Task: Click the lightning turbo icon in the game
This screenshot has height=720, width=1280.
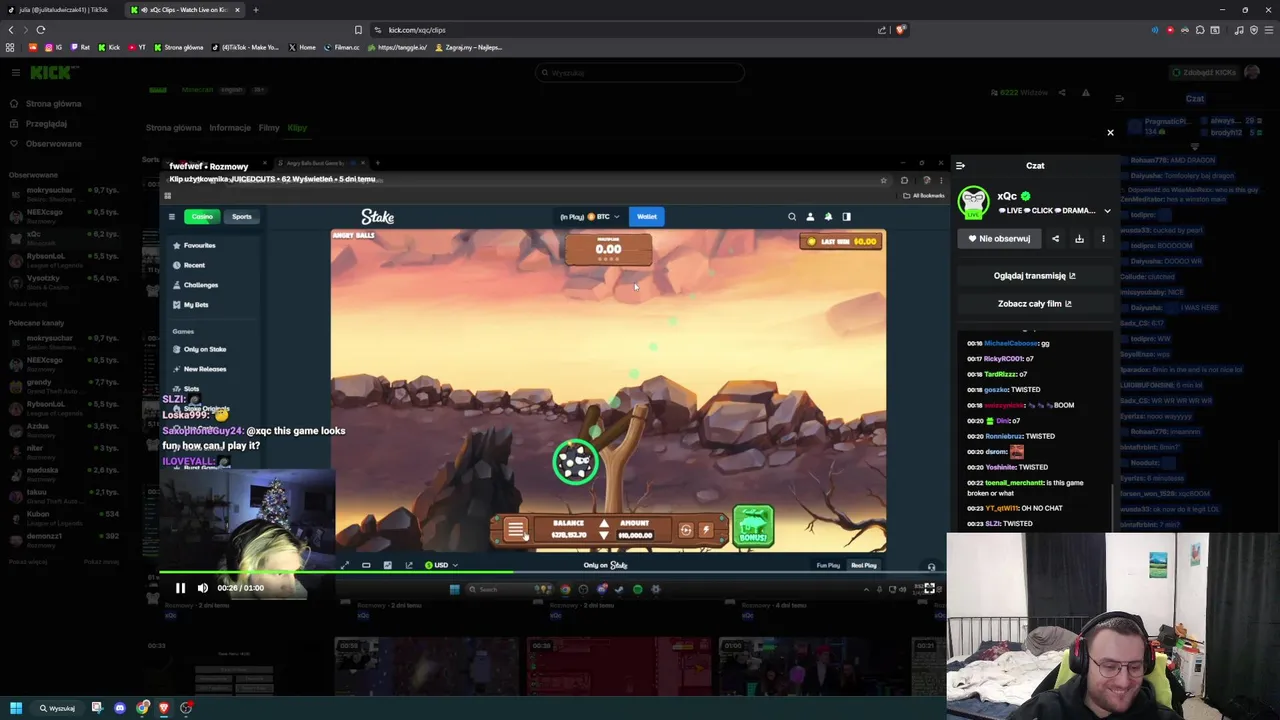Action: click(x=706, y=530)
